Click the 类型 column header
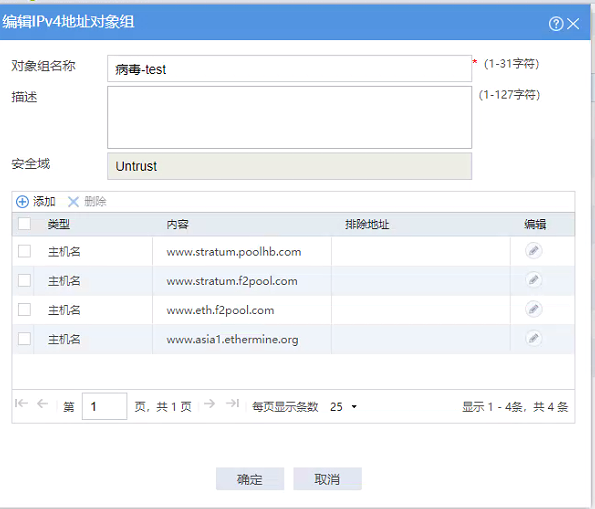The height and width of the screenshot is (509, 595). click(x=58, y=224)
